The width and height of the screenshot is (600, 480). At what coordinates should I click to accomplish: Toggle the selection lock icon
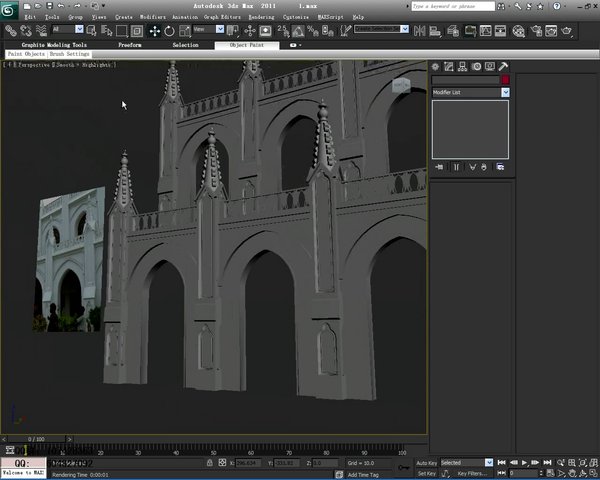pos(210,463)
